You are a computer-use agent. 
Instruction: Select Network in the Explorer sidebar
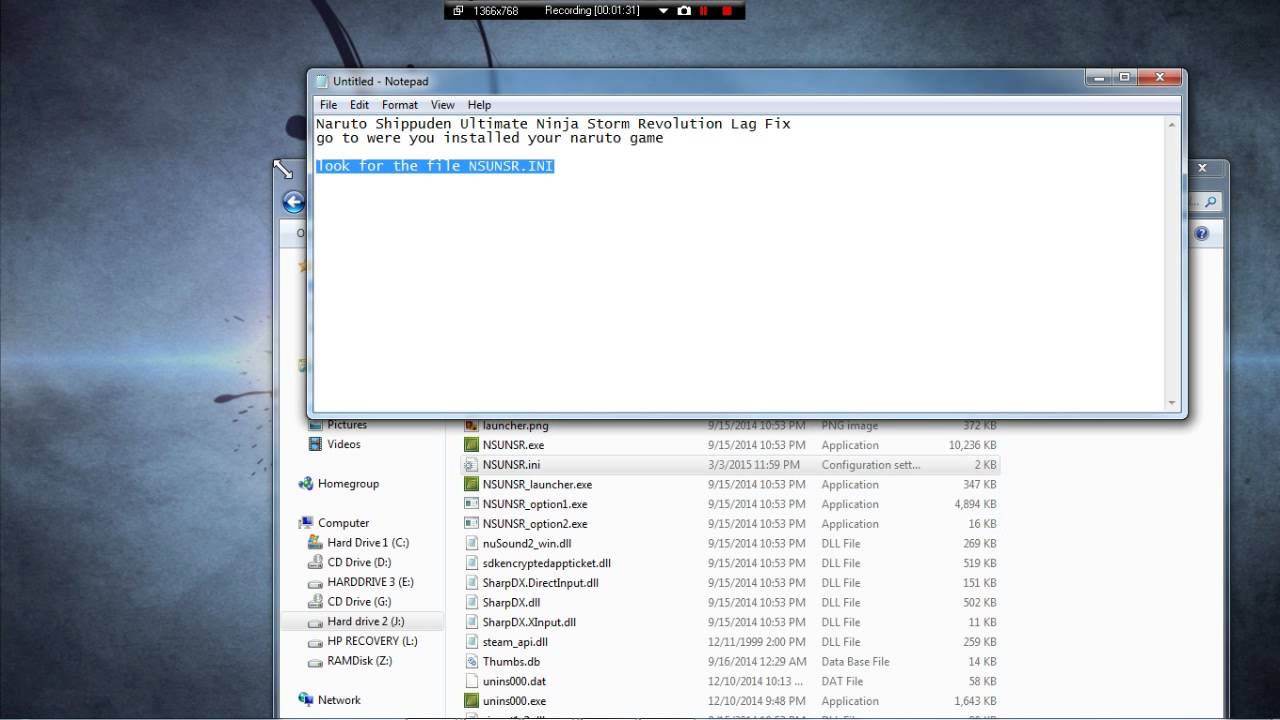point(339,700)
